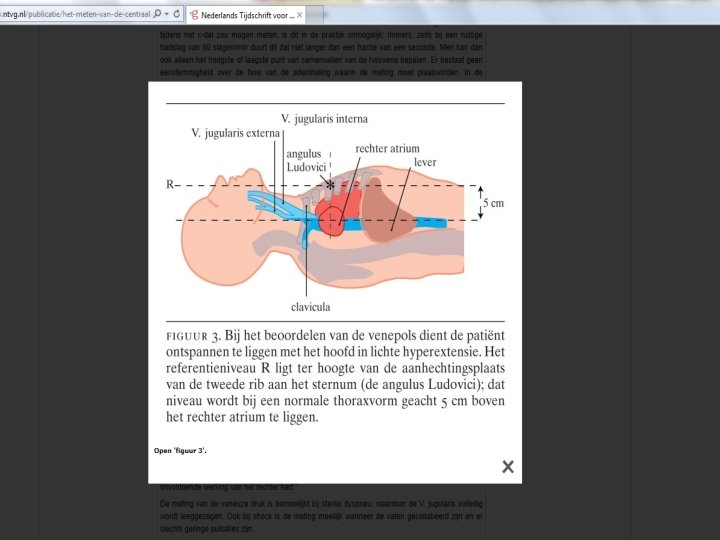Click the 'lever' label in figure

[425, 162]
